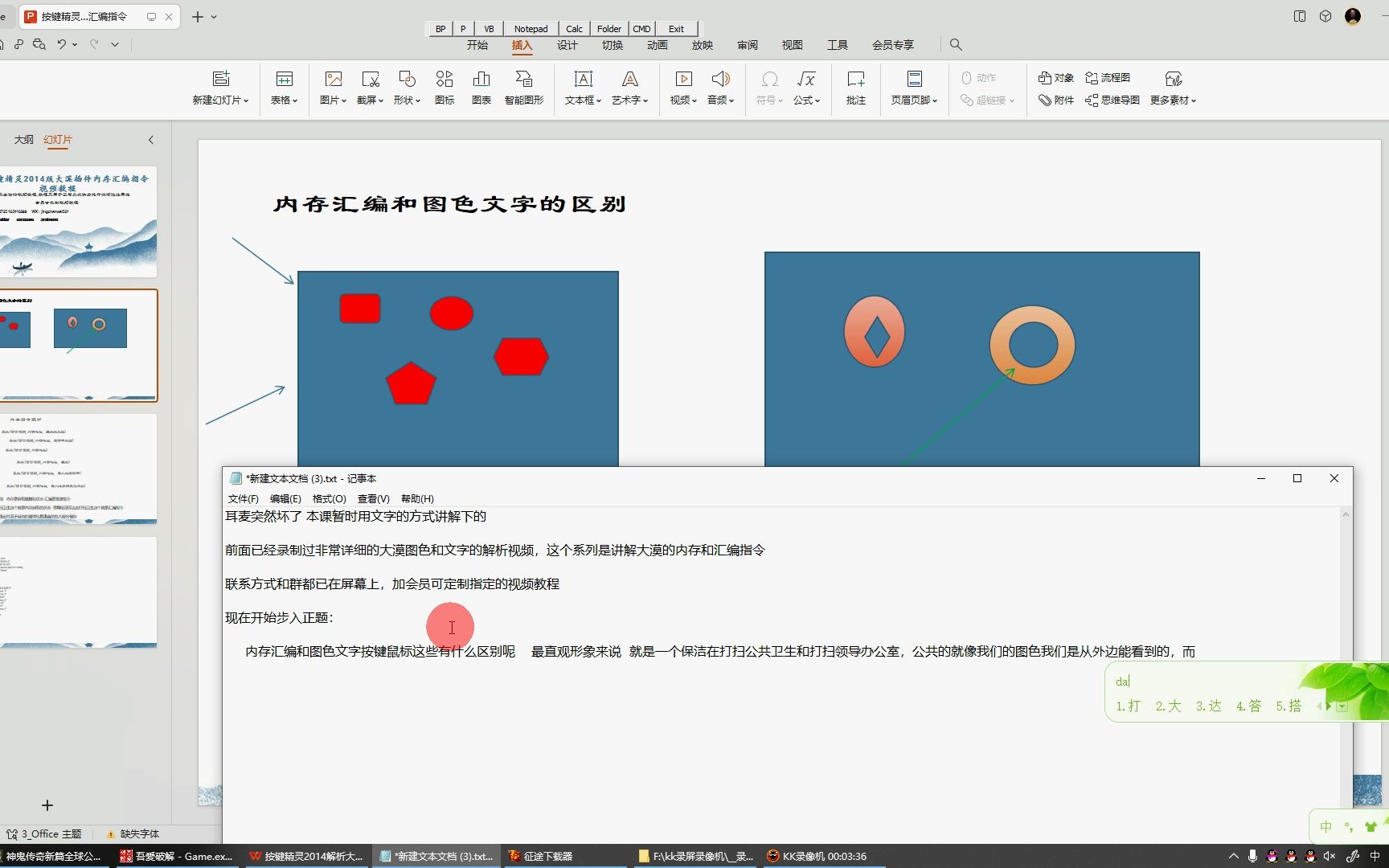This screenshot has height=868, width=1389.
Task: Select the red pentagon shape on slide
Action: pos(411,383)
